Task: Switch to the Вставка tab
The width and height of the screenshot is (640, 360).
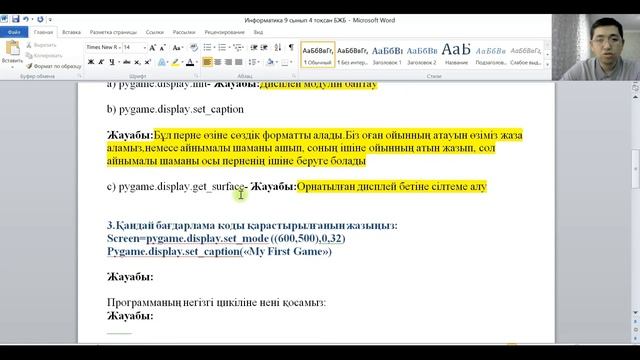Action: (71, 32)
